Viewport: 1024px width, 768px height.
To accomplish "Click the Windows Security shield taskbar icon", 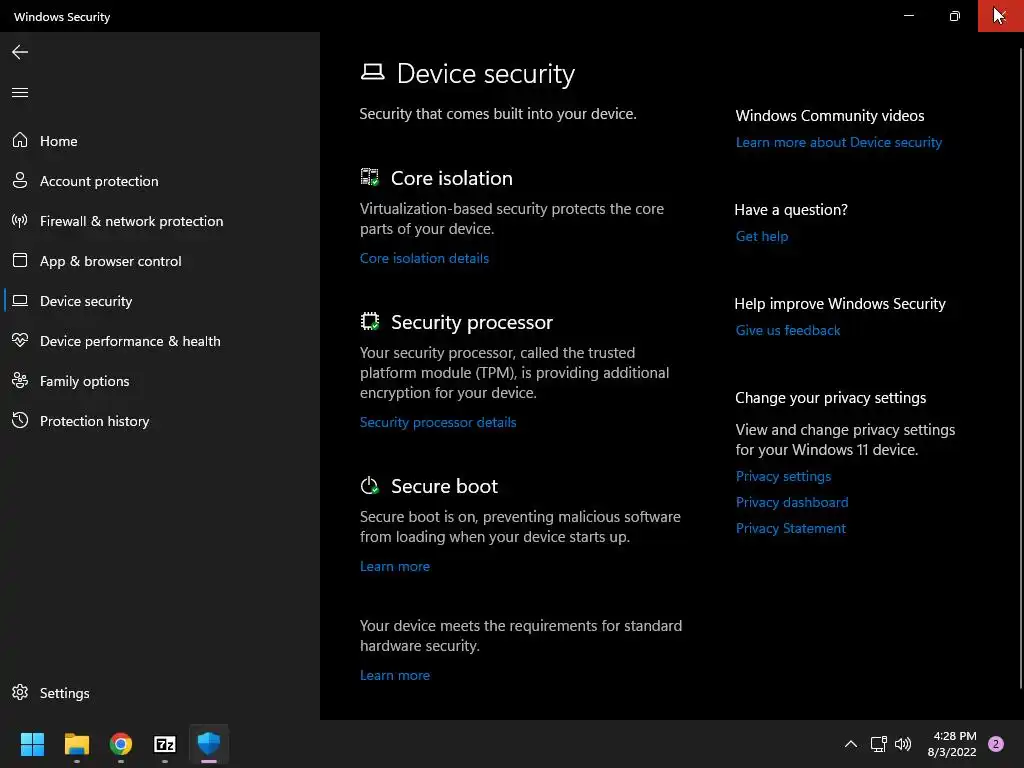I will 209,744.
